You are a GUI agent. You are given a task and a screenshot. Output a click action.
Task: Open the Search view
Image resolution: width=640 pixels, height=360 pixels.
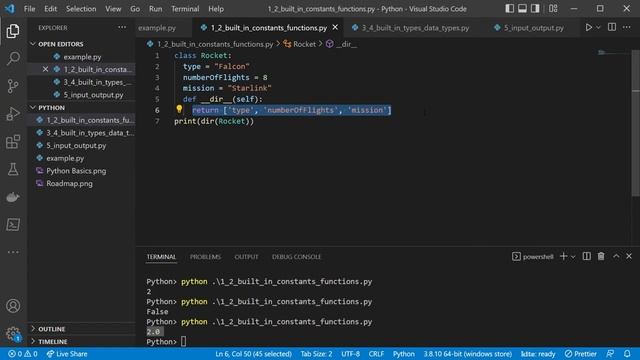13,58
